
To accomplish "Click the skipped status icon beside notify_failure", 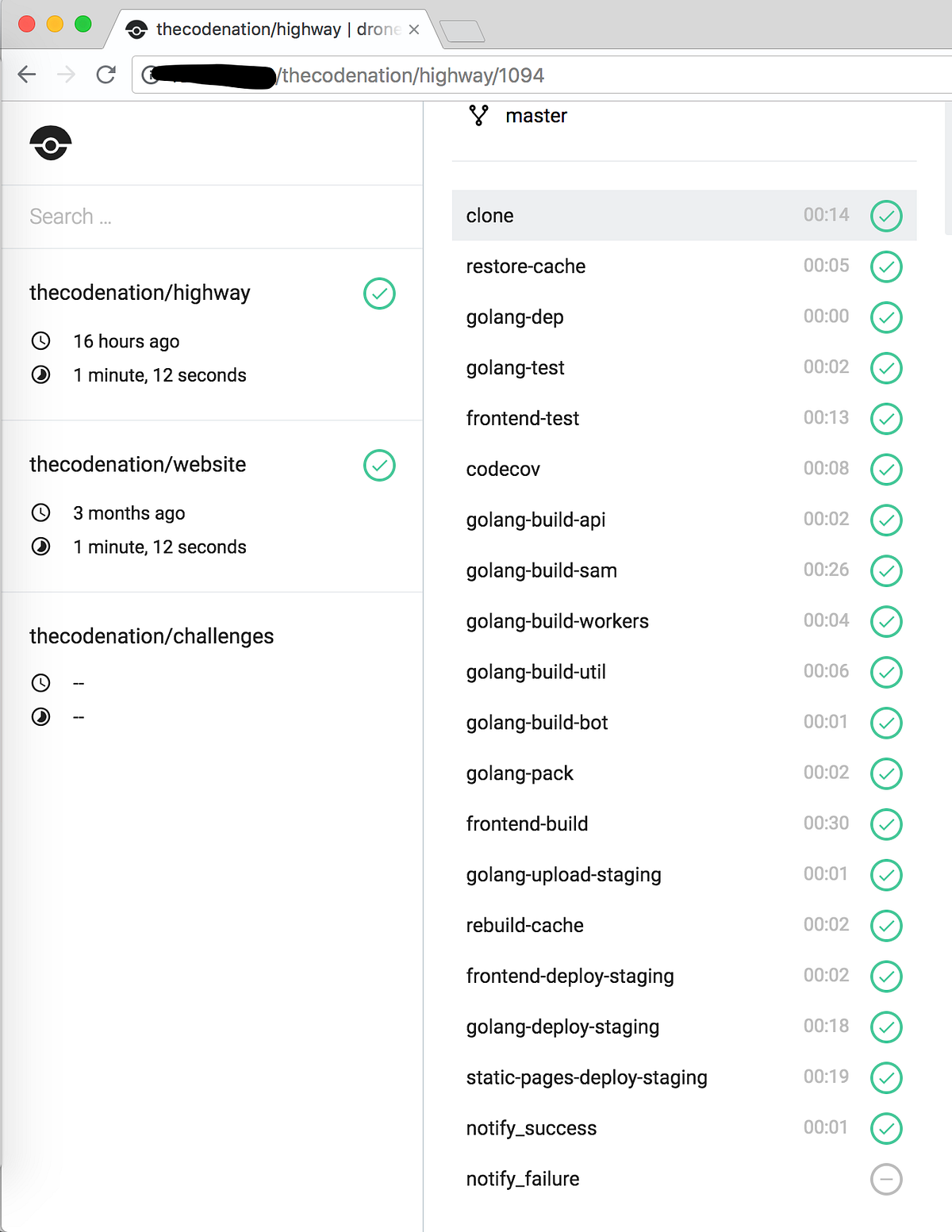I will (886, 1180).
